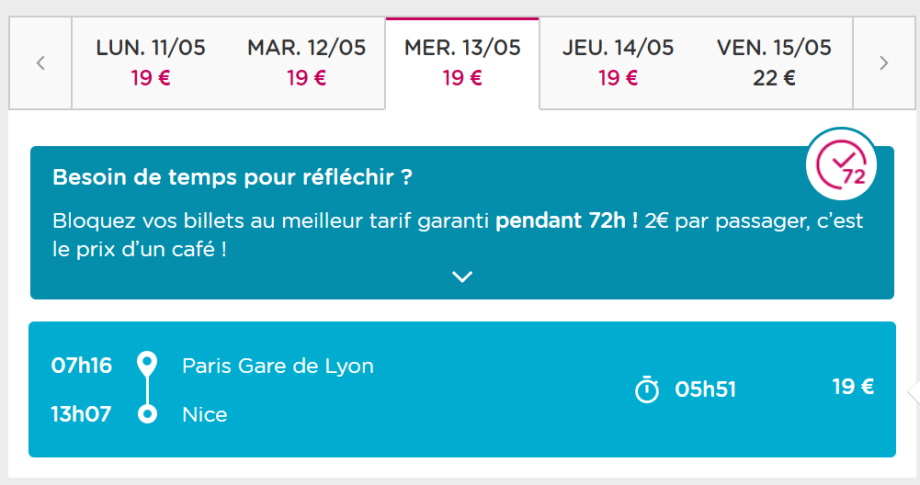The image size is (920, 485).
Task: Switch to the MAR. 12/05 tab
Action: click(306, 62)
